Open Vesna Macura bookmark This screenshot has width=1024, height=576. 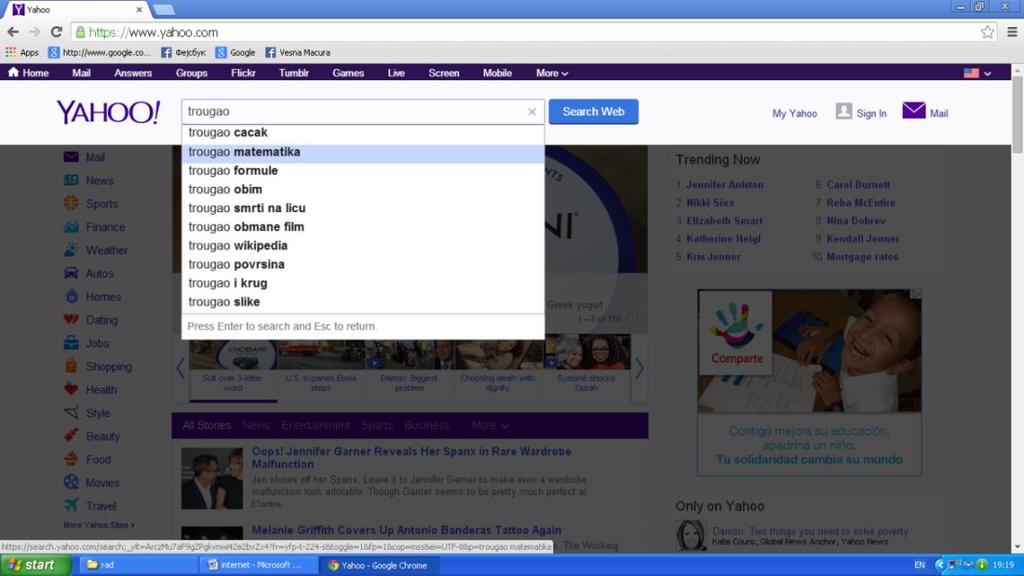(x=298, y=52)
